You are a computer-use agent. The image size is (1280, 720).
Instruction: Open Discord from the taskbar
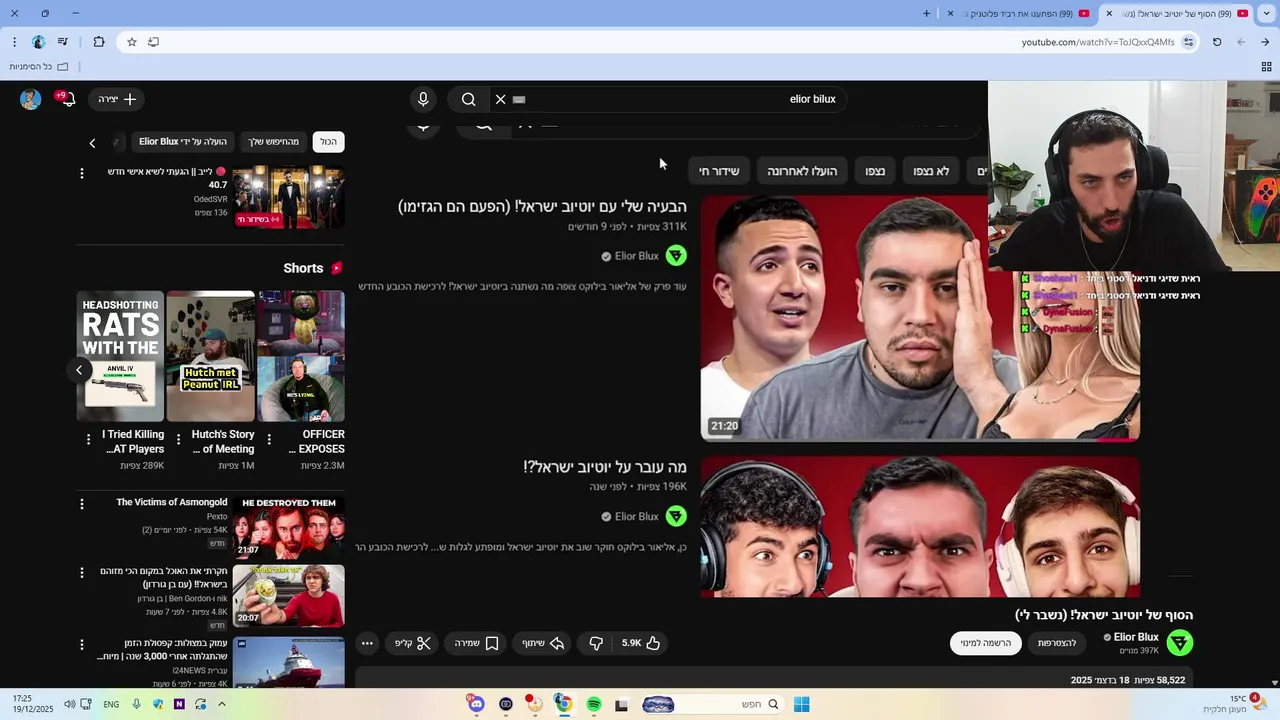coord(476,704)
